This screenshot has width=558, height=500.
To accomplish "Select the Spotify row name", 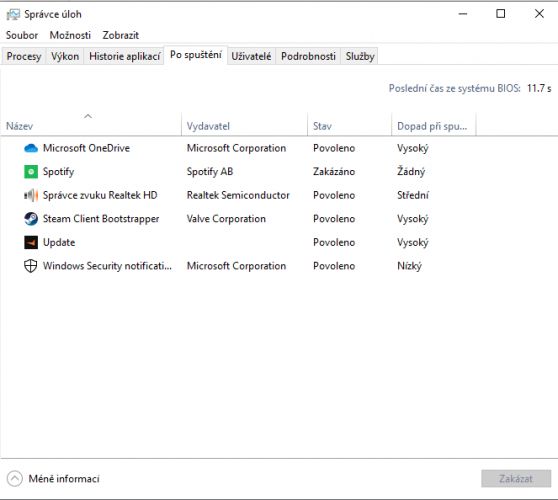I will coord(58,172).
